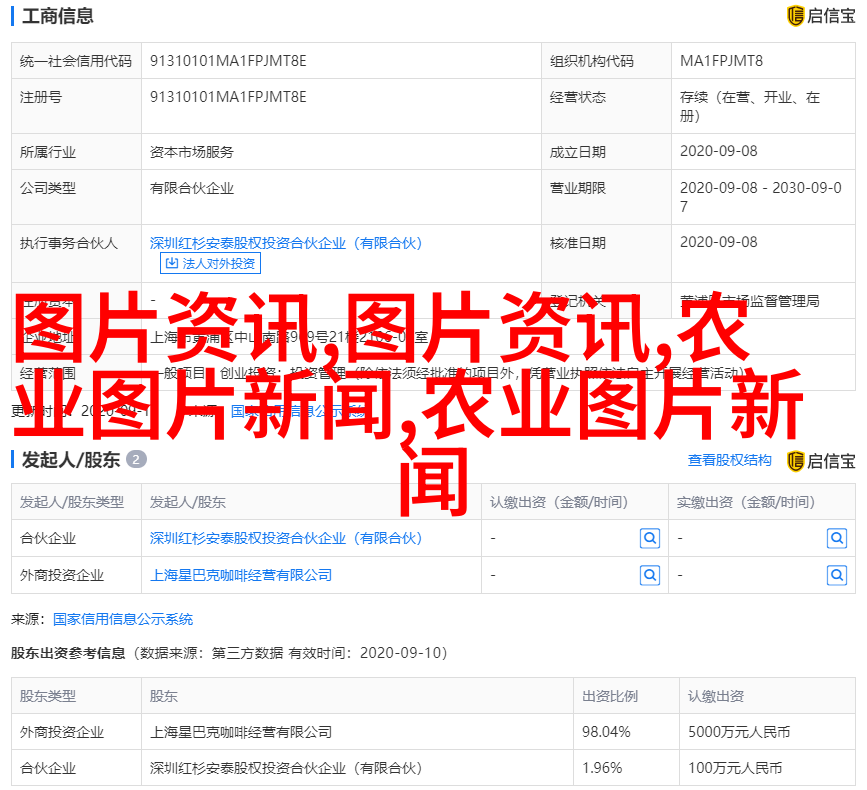Click the 注册号 label cell
Screen dimensions: 867x790
point(76,106)
